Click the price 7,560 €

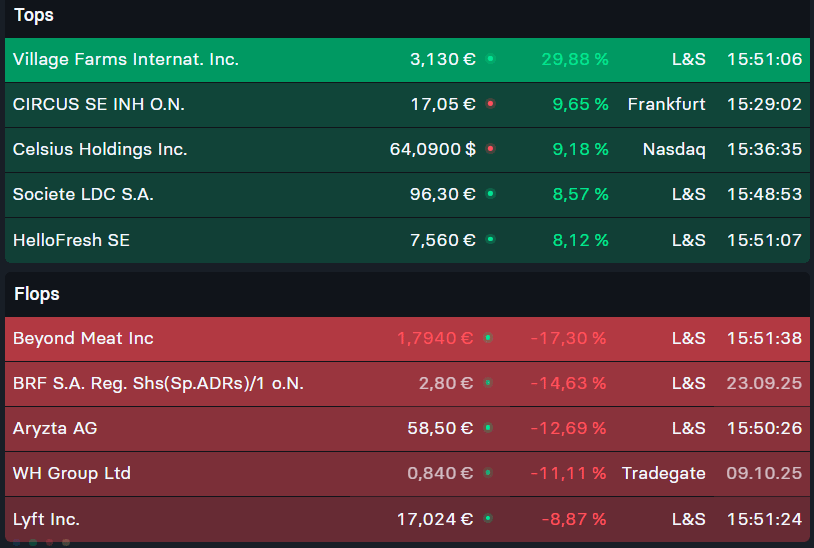[x=443, y=240]
